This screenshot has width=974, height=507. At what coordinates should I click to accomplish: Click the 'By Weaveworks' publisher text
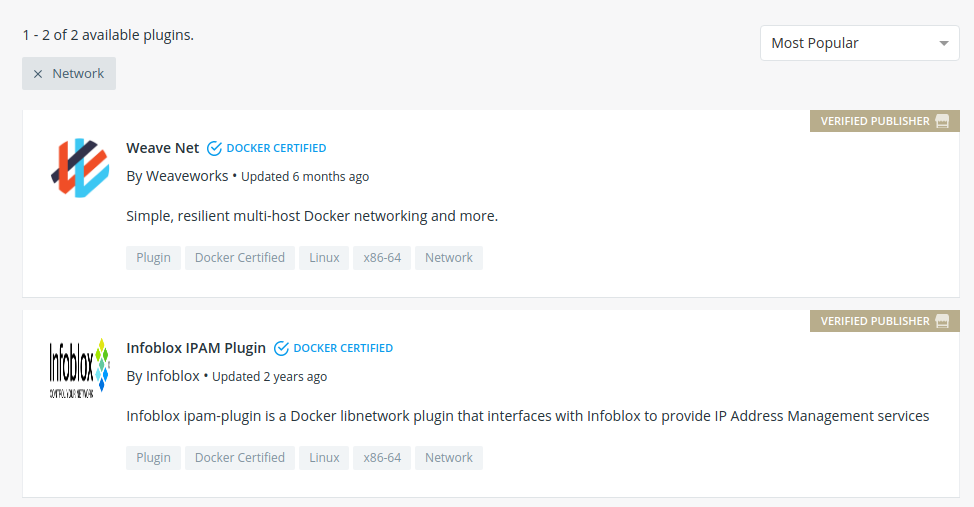tap(177, 176)
